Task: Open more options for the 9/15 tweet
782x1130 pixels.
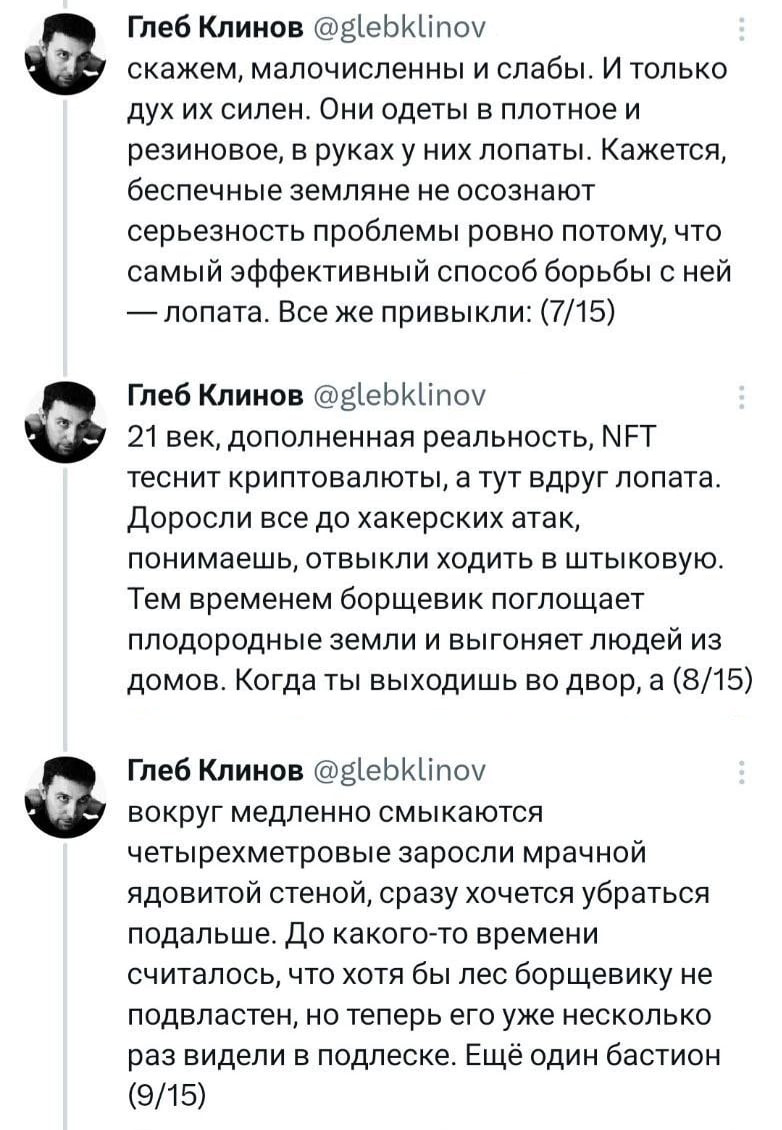Action: [742, 772]
